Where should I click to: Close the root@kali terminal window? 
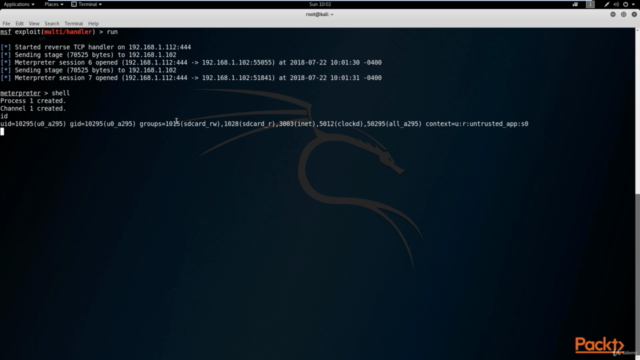pyautogui.click(x=634, y=14)
